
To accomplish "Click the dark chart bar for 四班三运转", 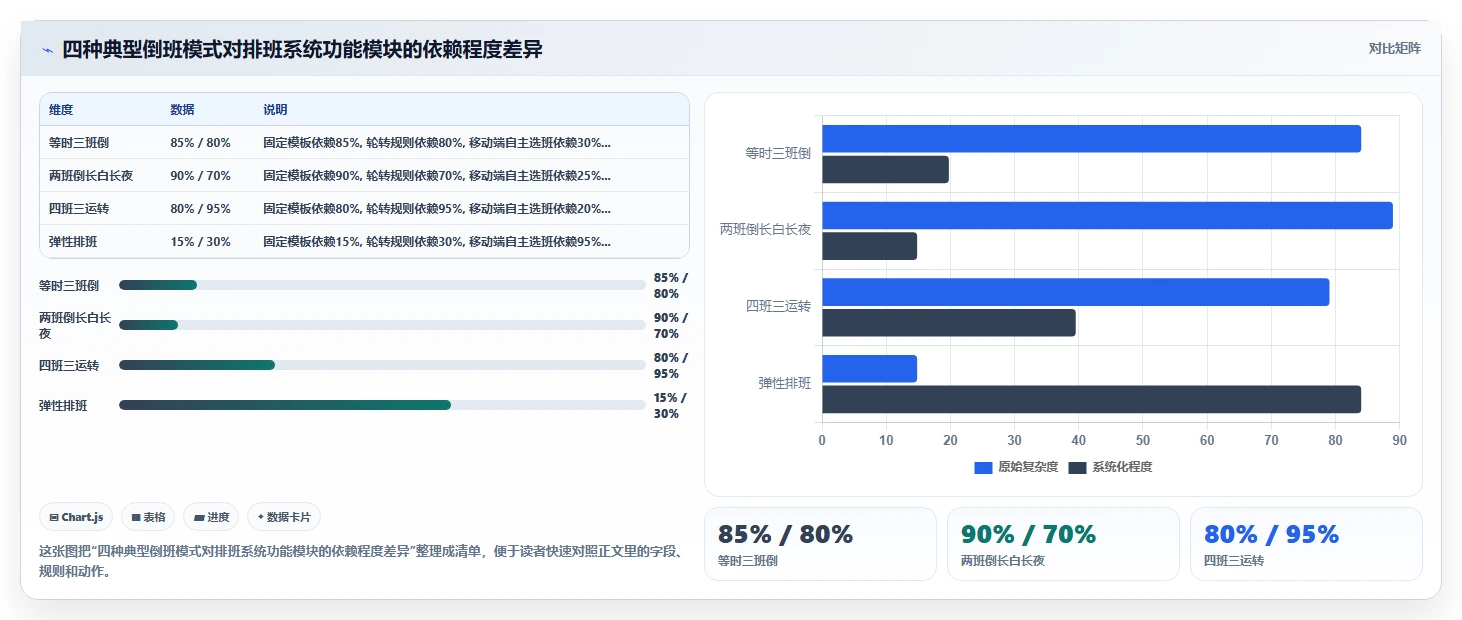I will [x=949, y=323].
